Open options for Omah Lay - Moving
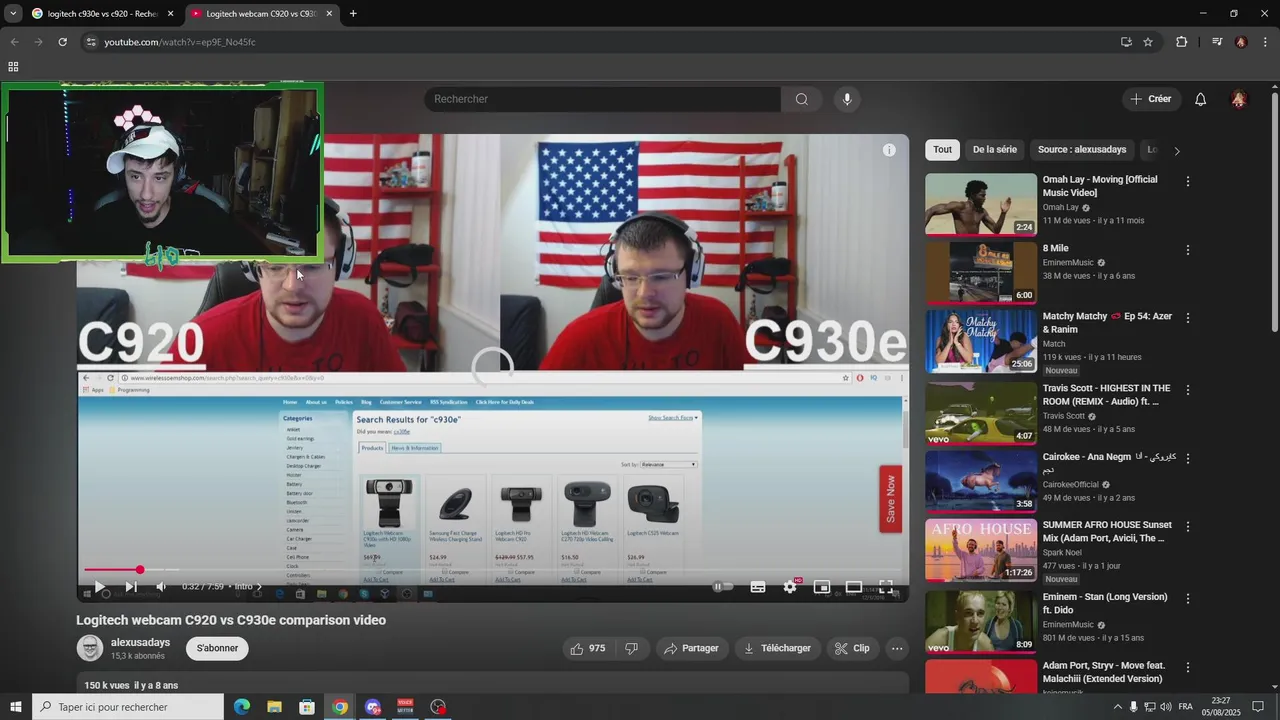Screen dimensions: 1280x720 [x=1188, y=182]
